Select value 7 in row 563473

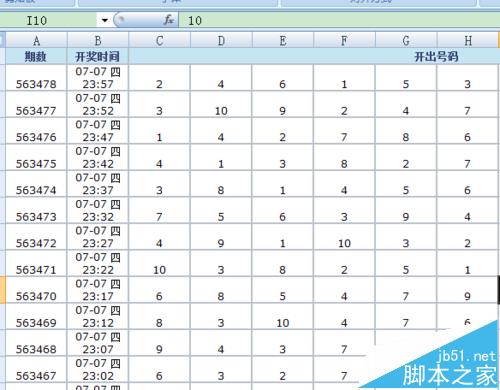pyautogui.click(x=159, y=210)
